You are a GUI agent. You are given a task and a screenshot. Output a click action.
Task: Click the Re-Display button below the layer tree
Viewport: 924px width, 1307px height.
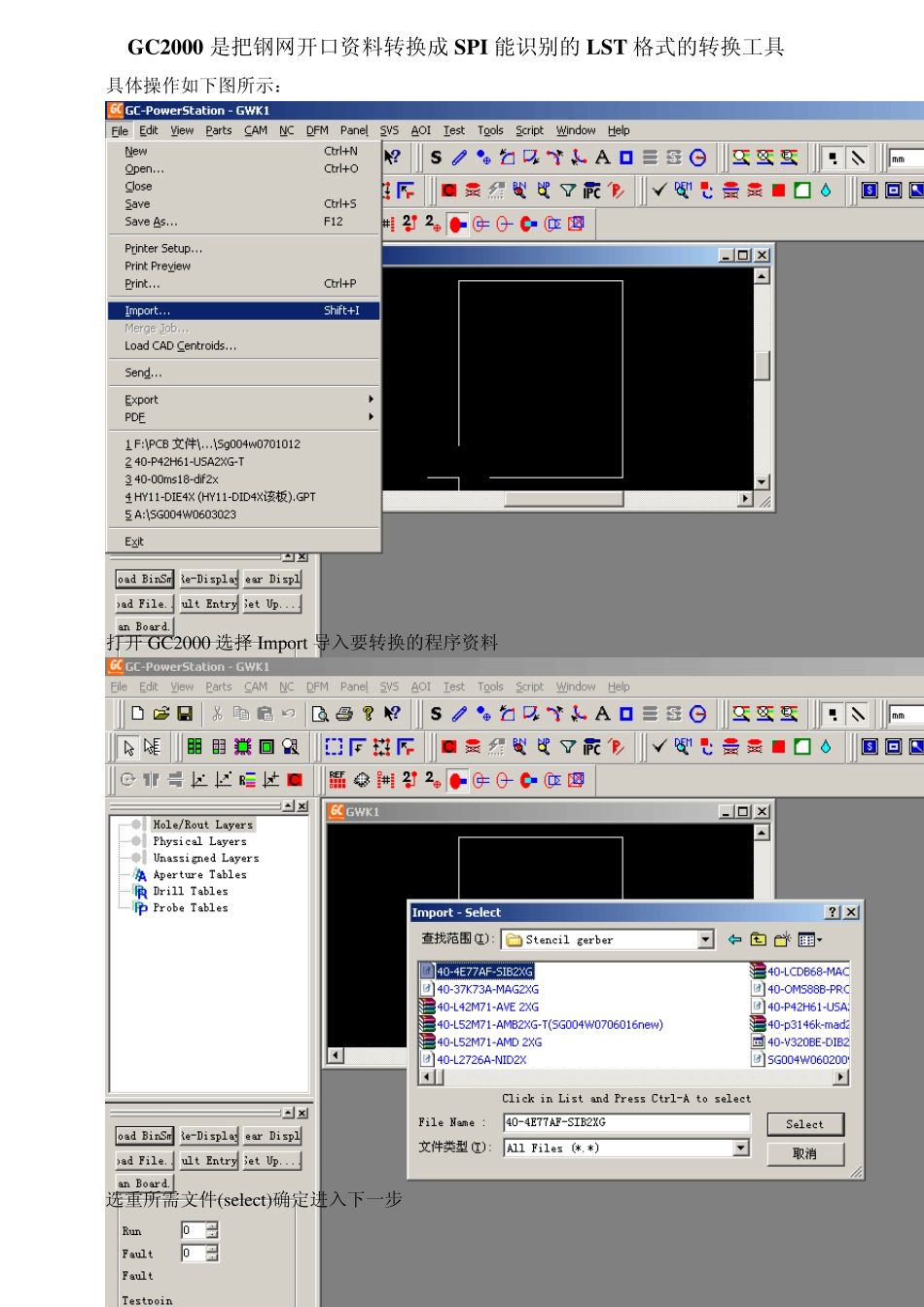point(209,1135)
